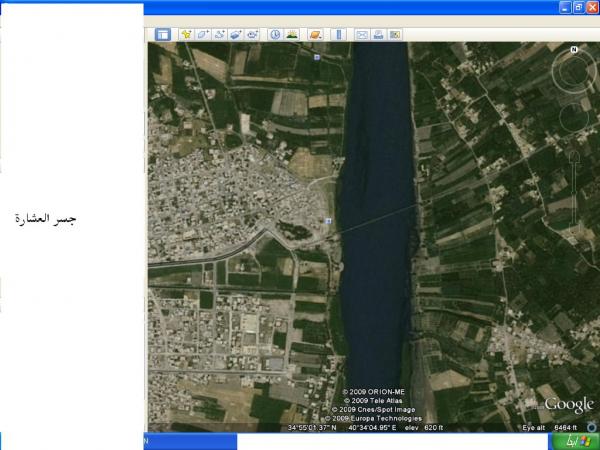
Task: Open historical imagery clock icon
Action: [x=275, y=34]
